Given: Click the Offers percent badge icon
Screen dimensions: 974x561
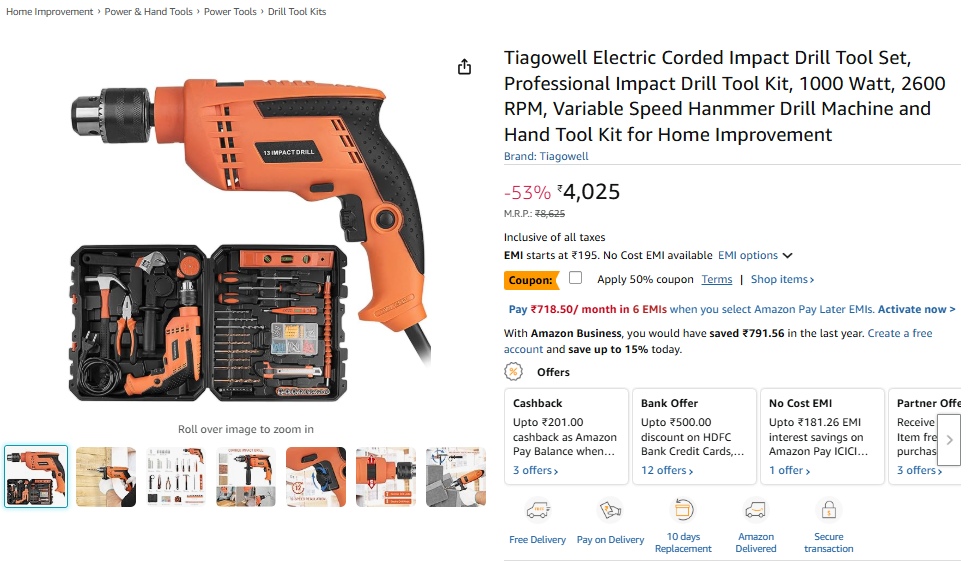Looking at the screenshot, I should click(513, 372).
